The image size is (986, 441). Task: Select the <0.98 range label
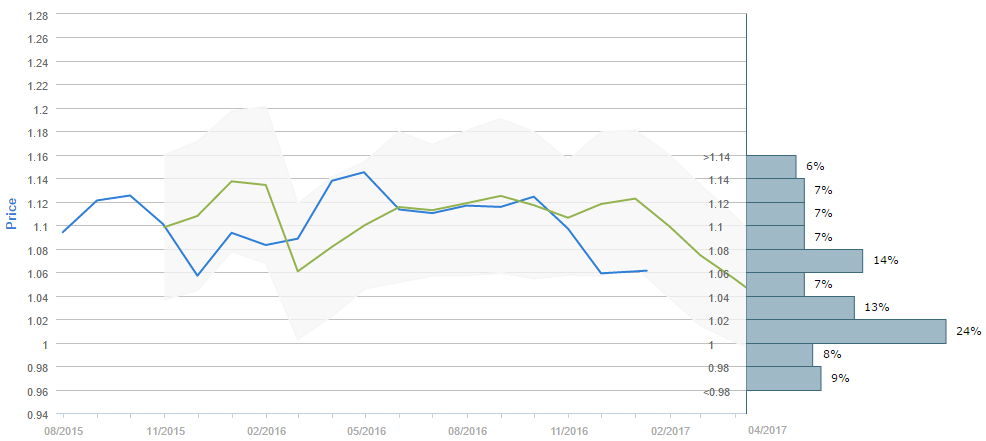click(x=717, y=391)
